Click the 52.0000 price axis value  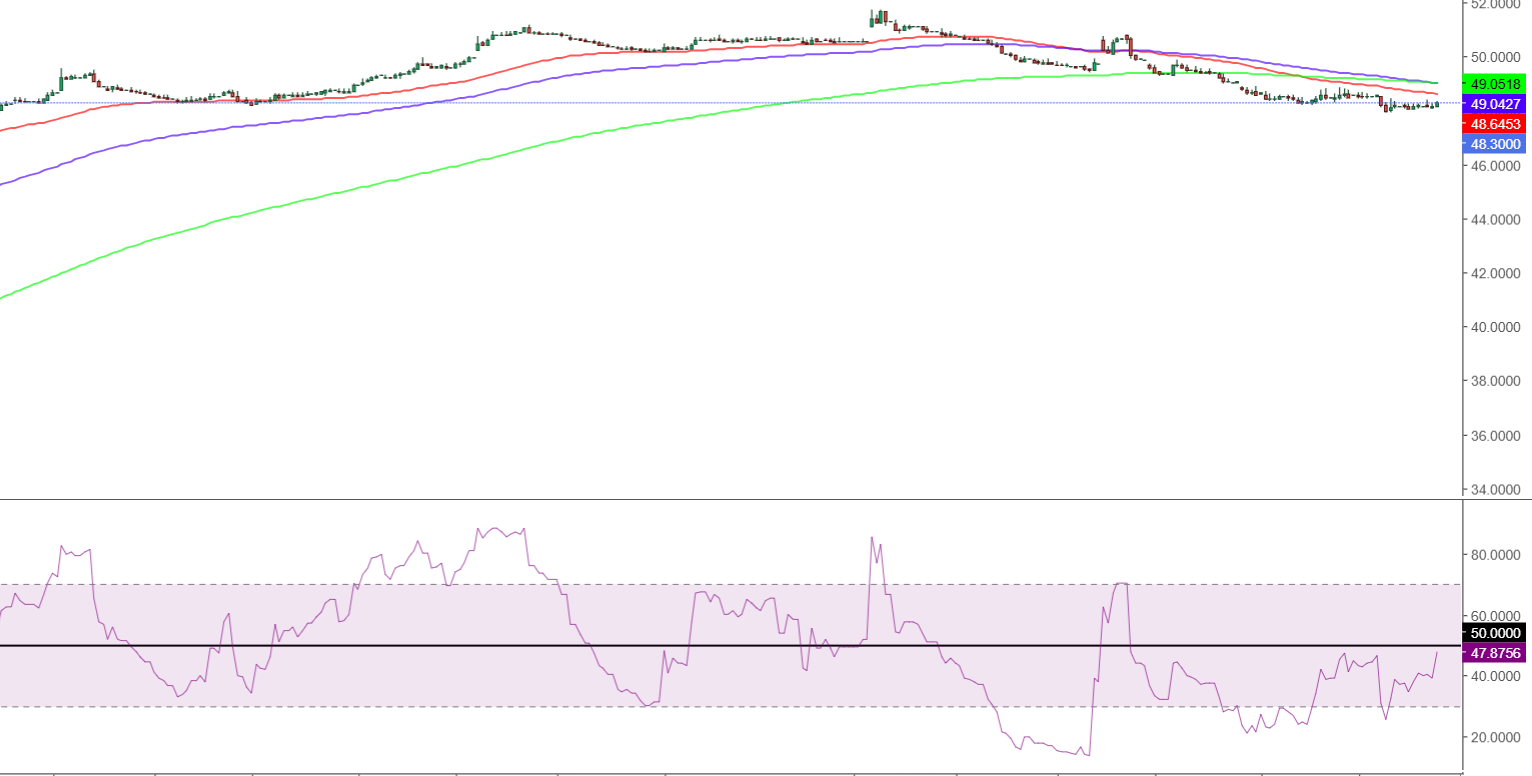1495,4
